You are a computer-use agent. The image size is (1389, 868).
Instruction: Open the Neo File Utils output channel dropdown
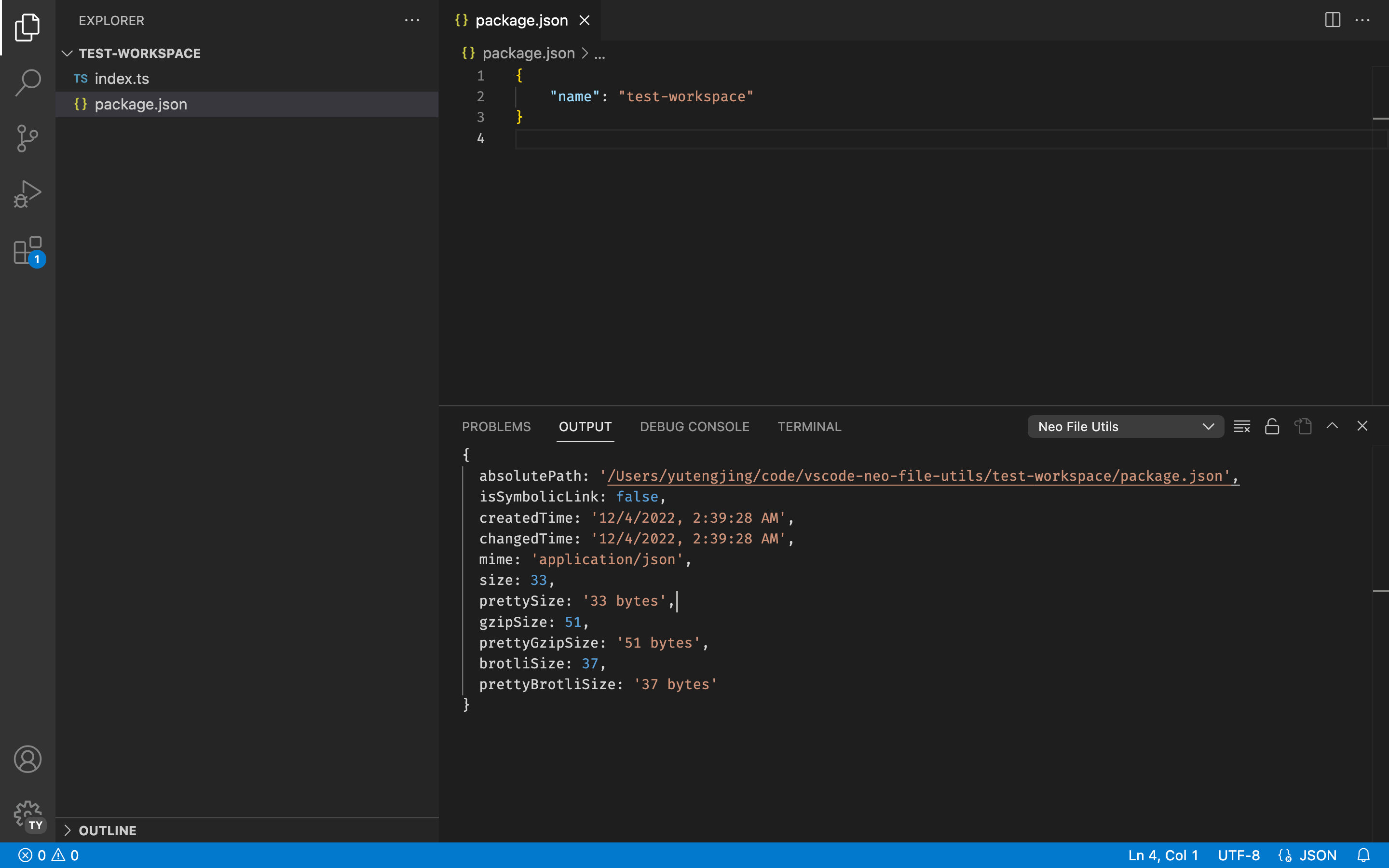(x=1125, y=427)
